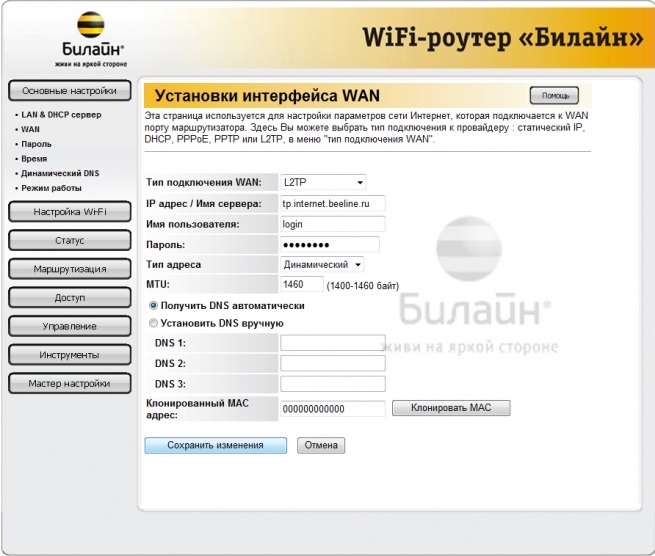Click the DNS 2 input field
Screen dimensions: 655x556
coord(333,363)
